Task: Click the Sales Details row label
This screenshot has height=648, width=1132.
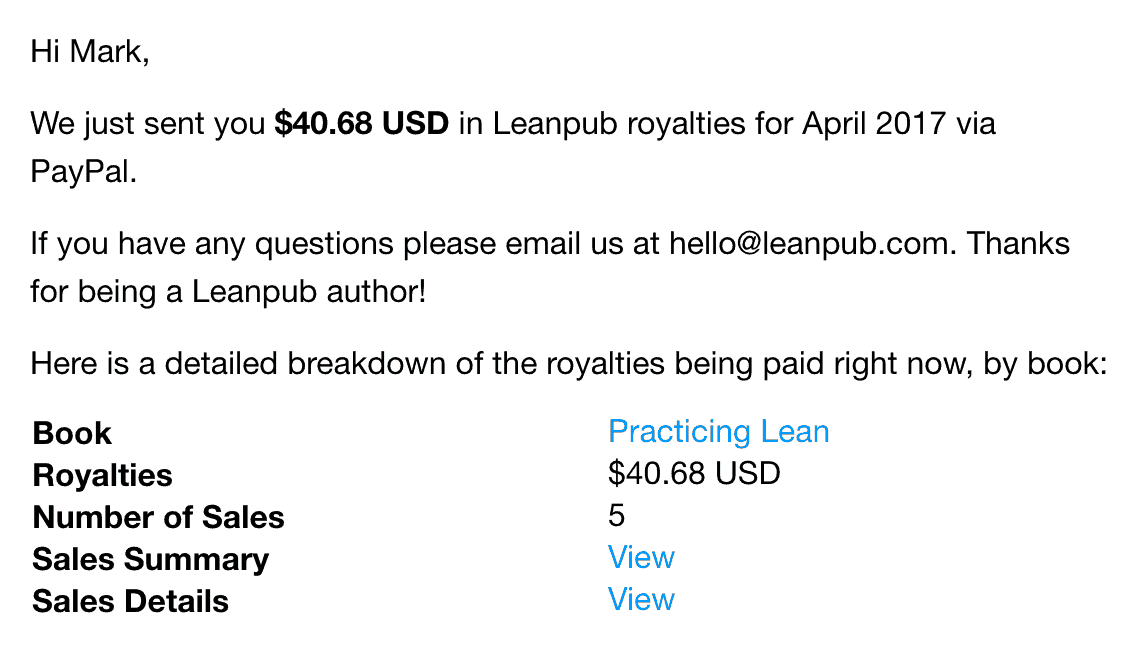Action: point(131,601)
